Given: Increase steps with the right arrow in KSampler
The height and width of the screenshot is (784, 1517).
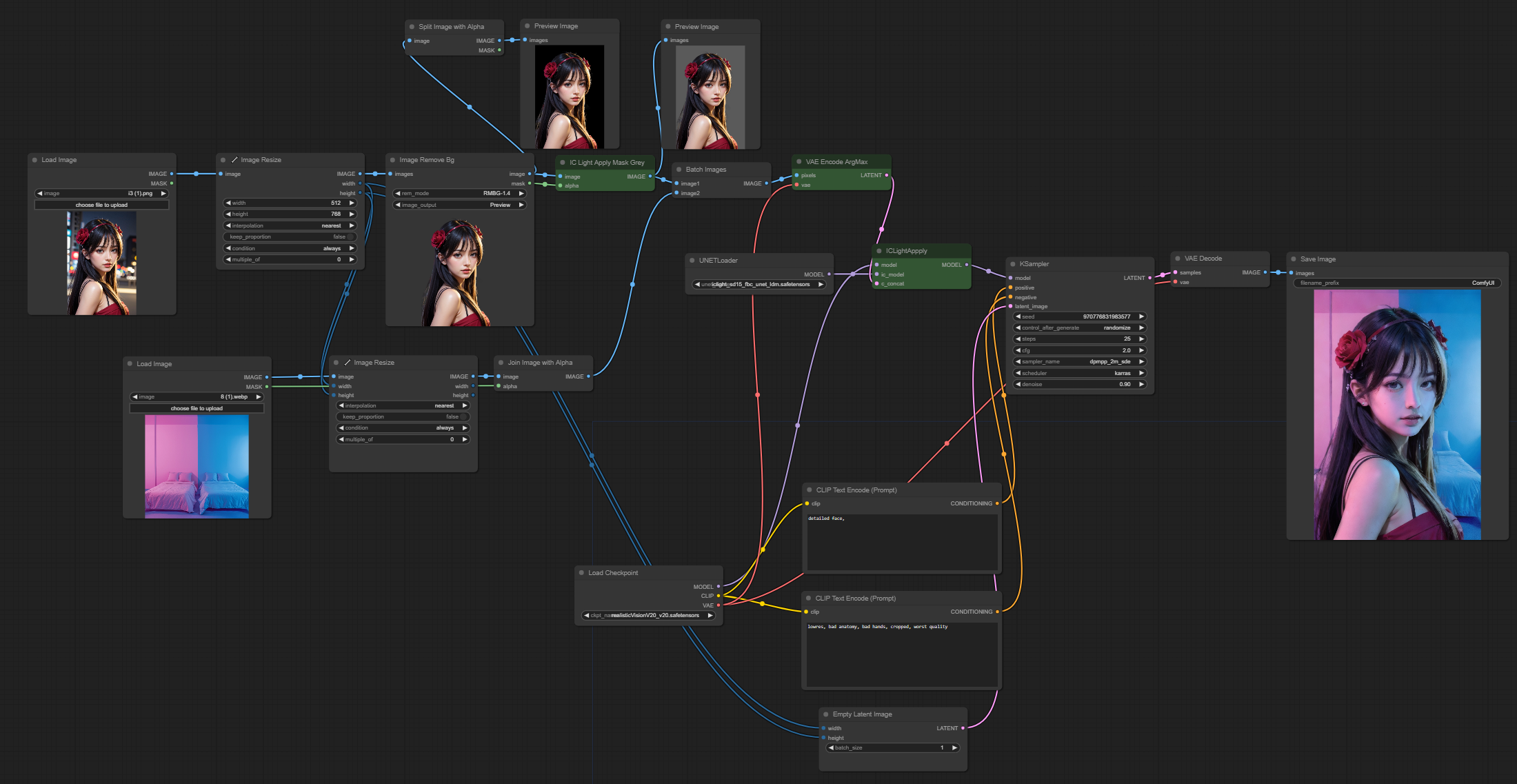Looking at the screenshot, I should coord(1141,339).
